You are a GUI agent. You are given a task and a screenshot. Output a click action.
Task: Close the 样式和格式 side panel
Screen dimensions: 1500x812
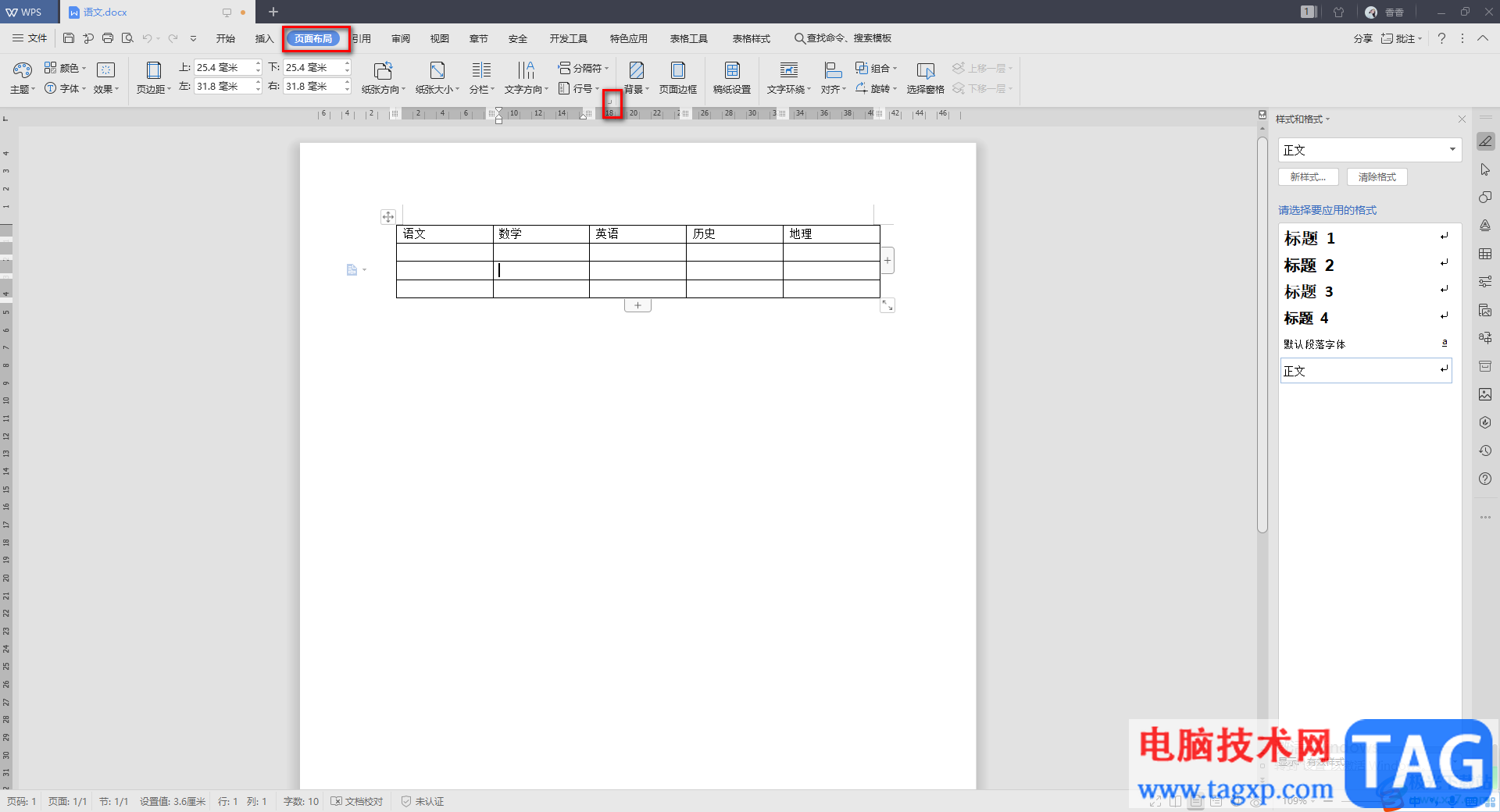tap(1462, 119)
